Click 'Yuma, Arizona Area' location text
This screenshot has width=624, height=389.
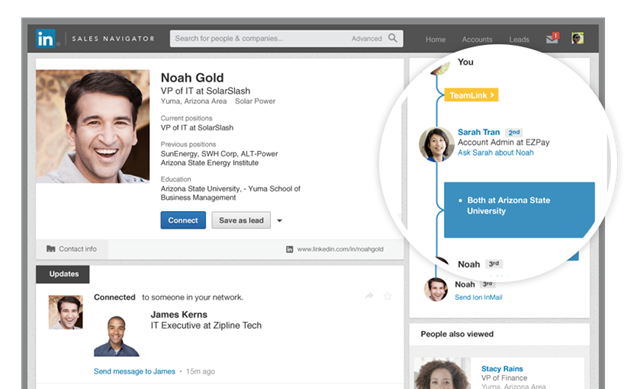pos(194,101)
